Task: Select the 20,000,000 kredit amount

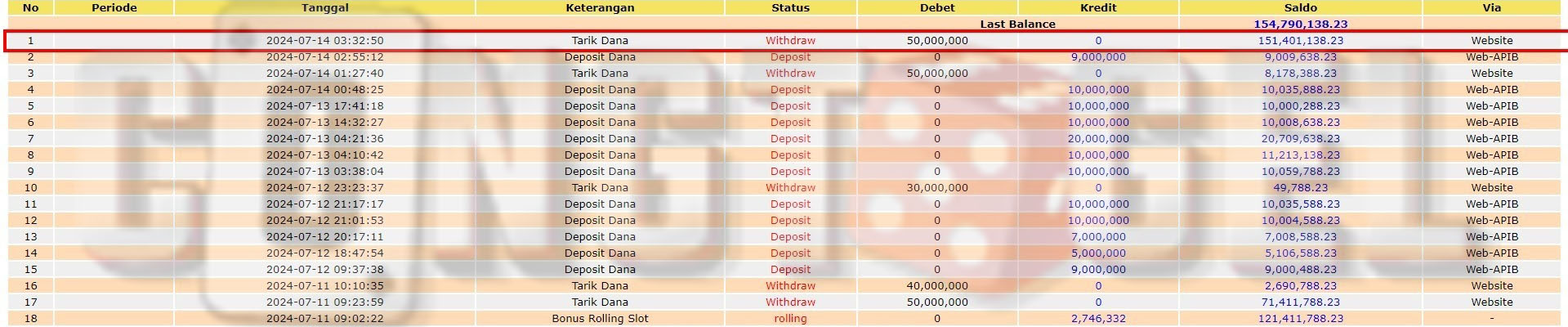Action: pyautogui.click(x=1098, y=139)
